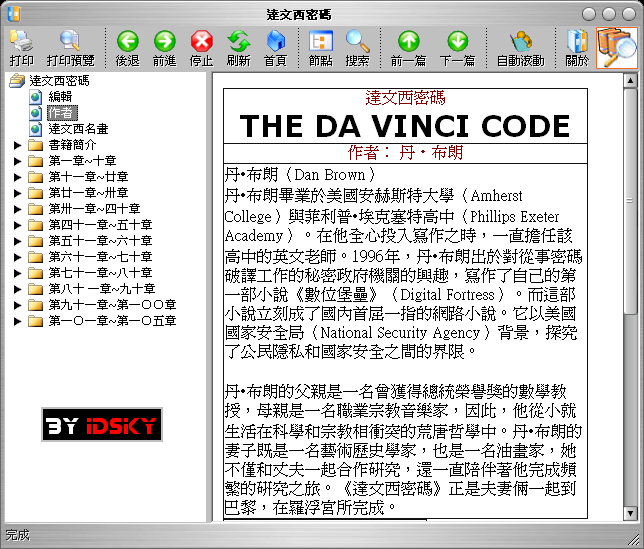Open the 編輯 page in tree
This screenshot has width=644, height=549.
tap(60, 96)
